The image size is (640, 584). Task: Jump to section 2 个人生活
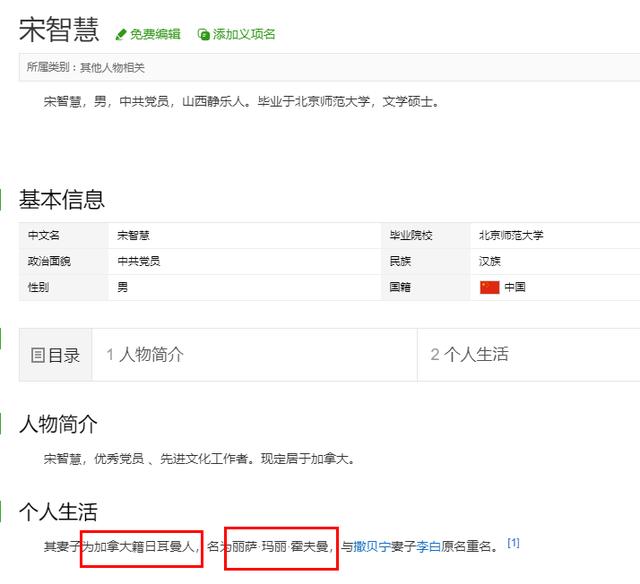click(469, 354)
